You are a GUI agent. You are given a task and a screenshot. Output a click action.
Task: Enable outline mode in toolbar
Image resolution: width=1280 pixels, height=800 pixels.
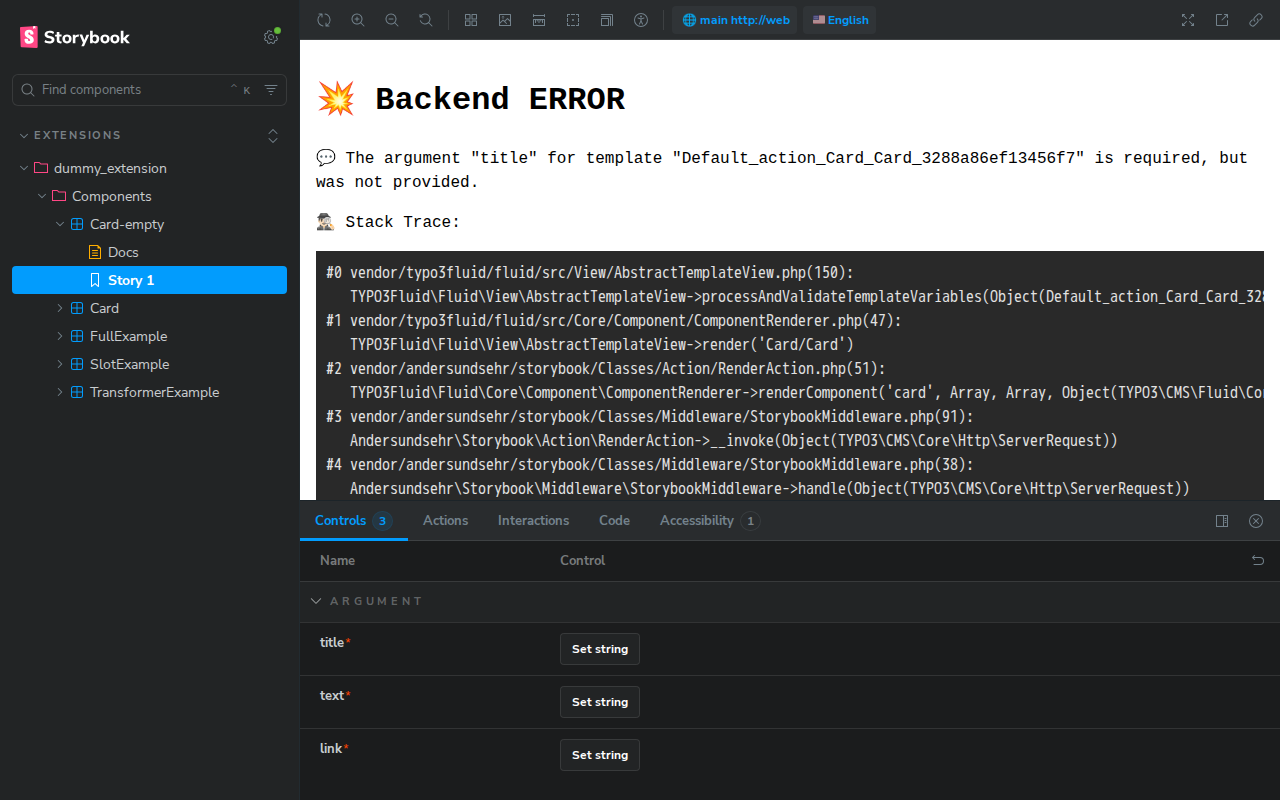click(573, 20)
